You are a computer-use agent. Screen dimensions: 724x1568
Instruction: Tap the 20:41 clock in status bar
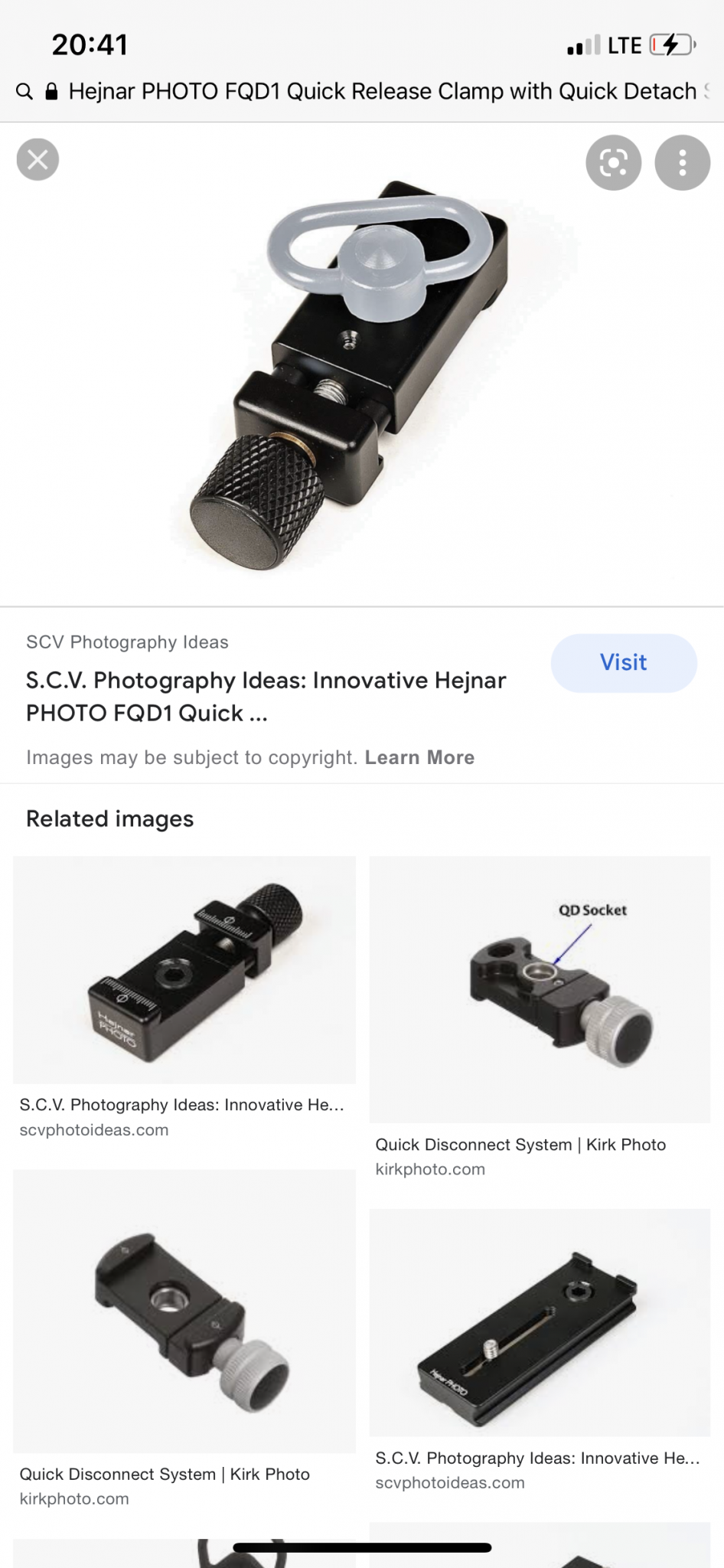click(x=90, y=45)
